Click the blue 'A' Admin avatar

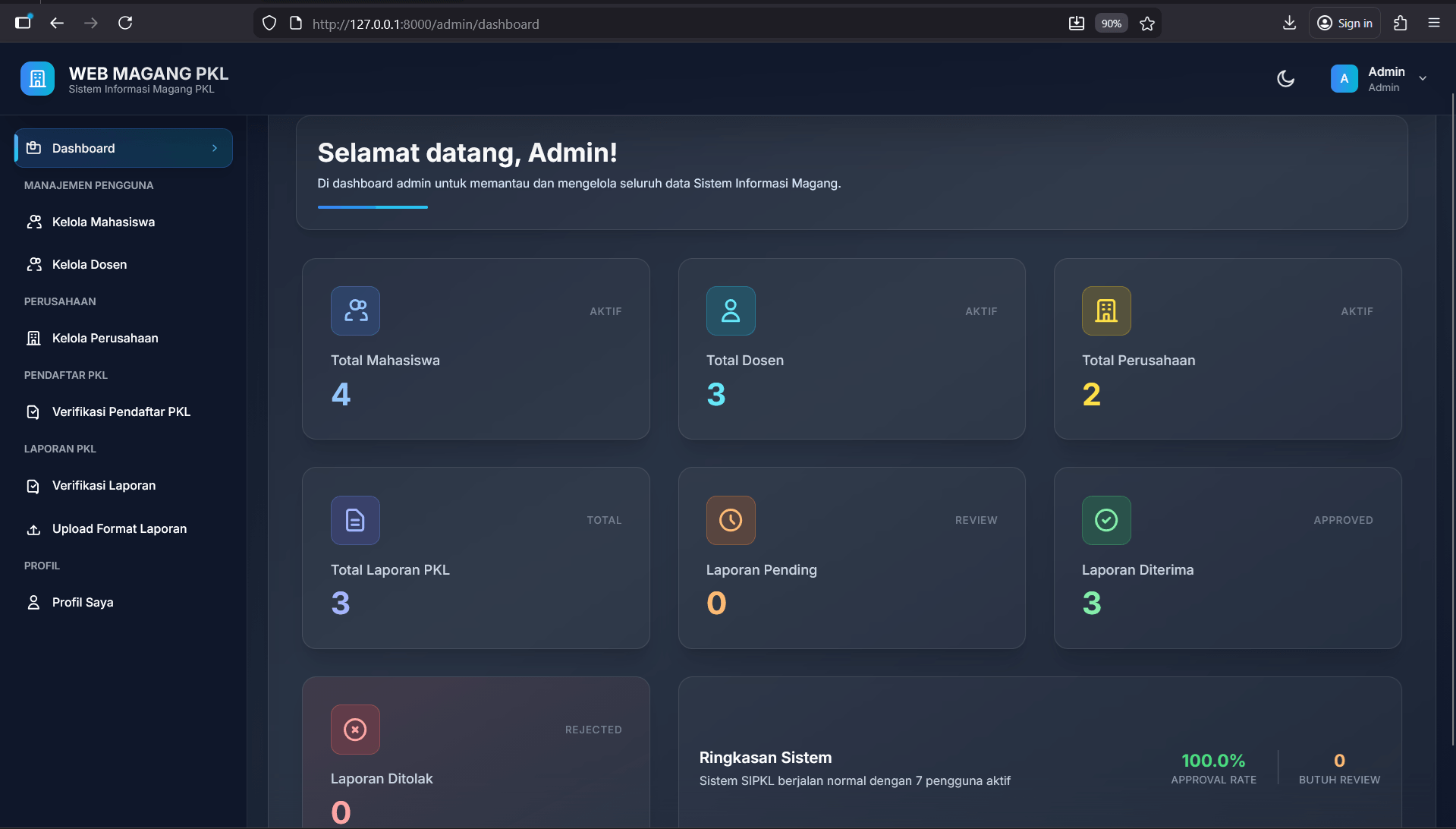click(1344, 79)
